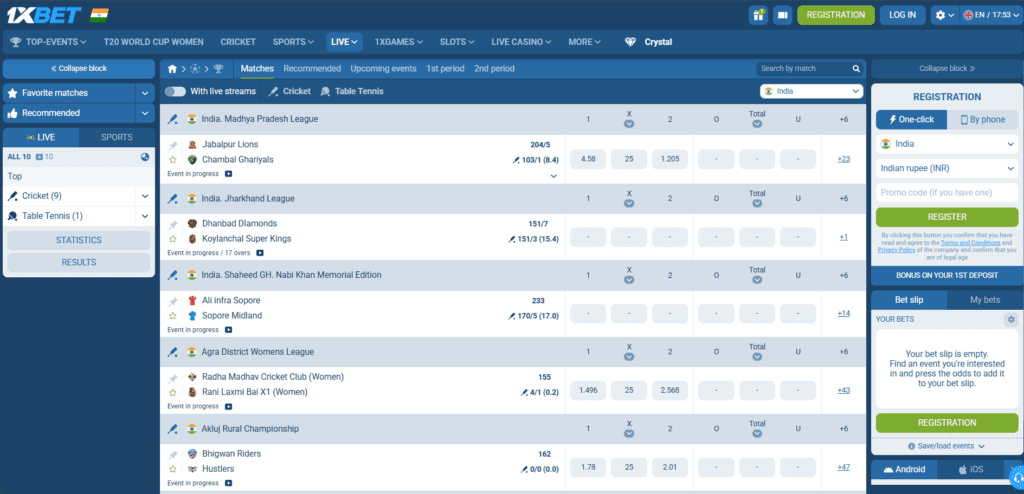Focus the Promo code field
This screenshot has height=494, width=1024.
click(x=947, y=193)
